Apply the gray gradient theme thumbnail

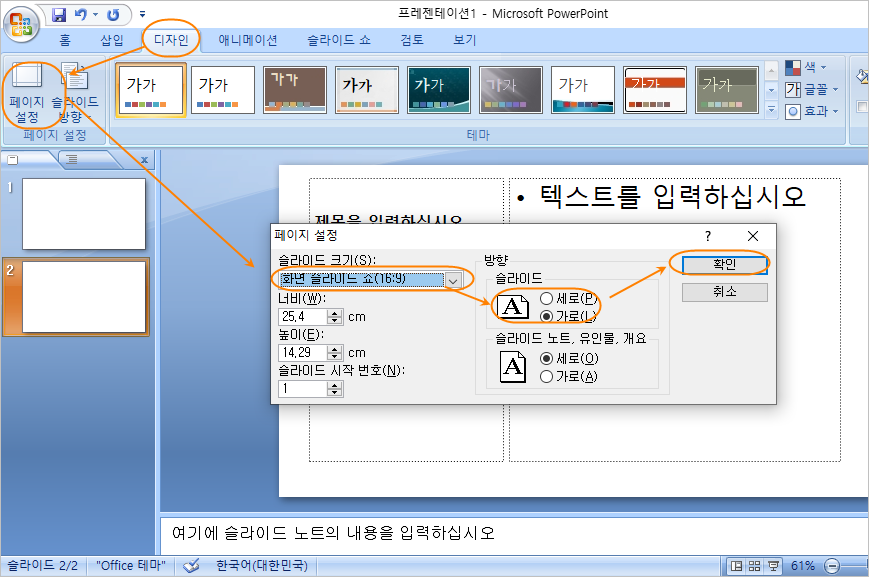click(511, 90)
